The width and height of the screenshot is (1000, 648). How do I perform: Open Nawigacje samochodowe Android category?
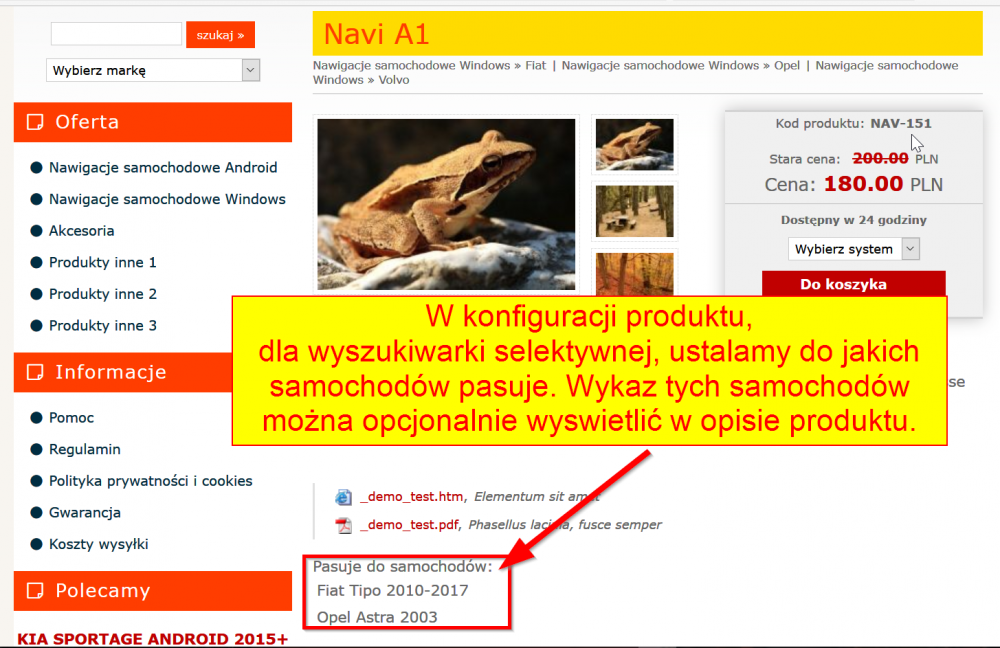[x=163, y=168]
